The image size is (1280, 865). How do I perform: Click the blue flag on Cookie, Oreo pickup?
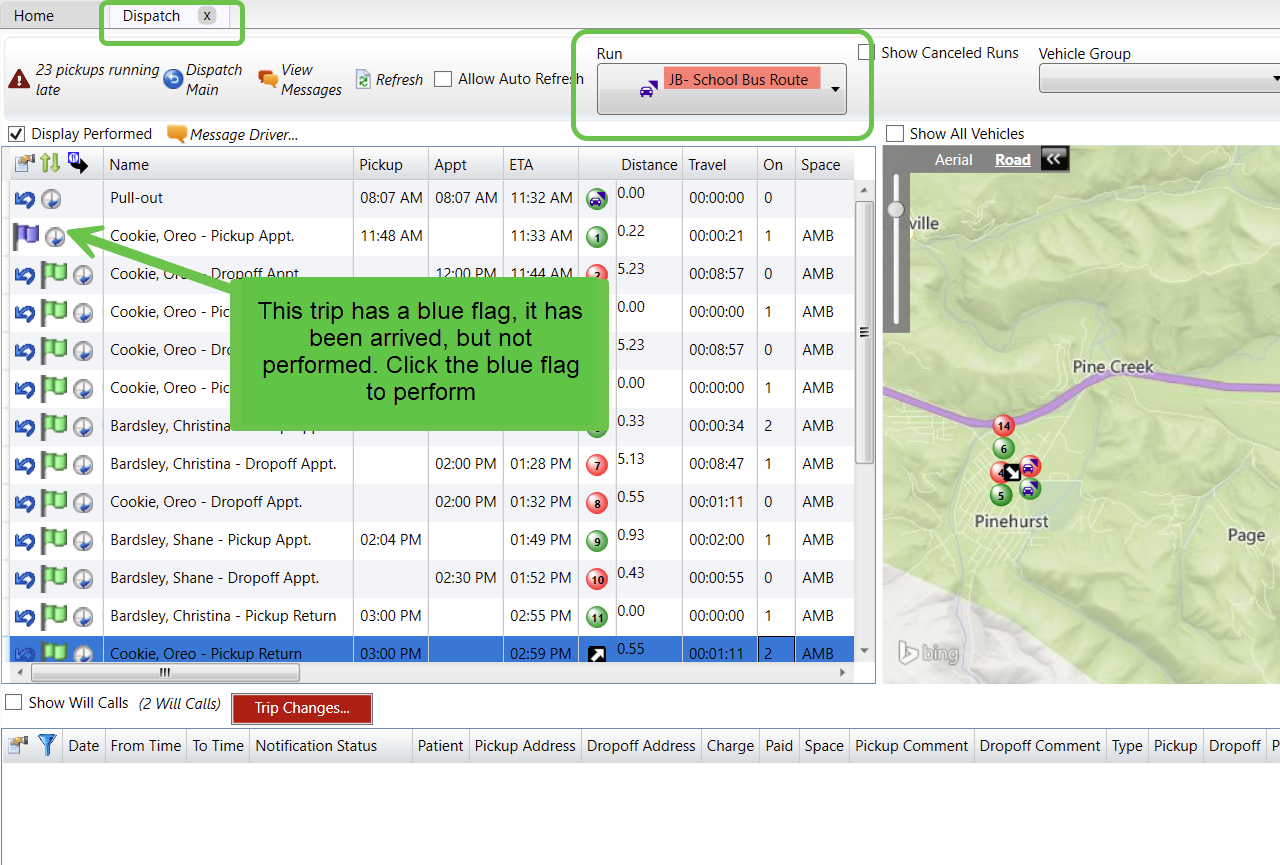pyautogui.click(x=25, y=237)
